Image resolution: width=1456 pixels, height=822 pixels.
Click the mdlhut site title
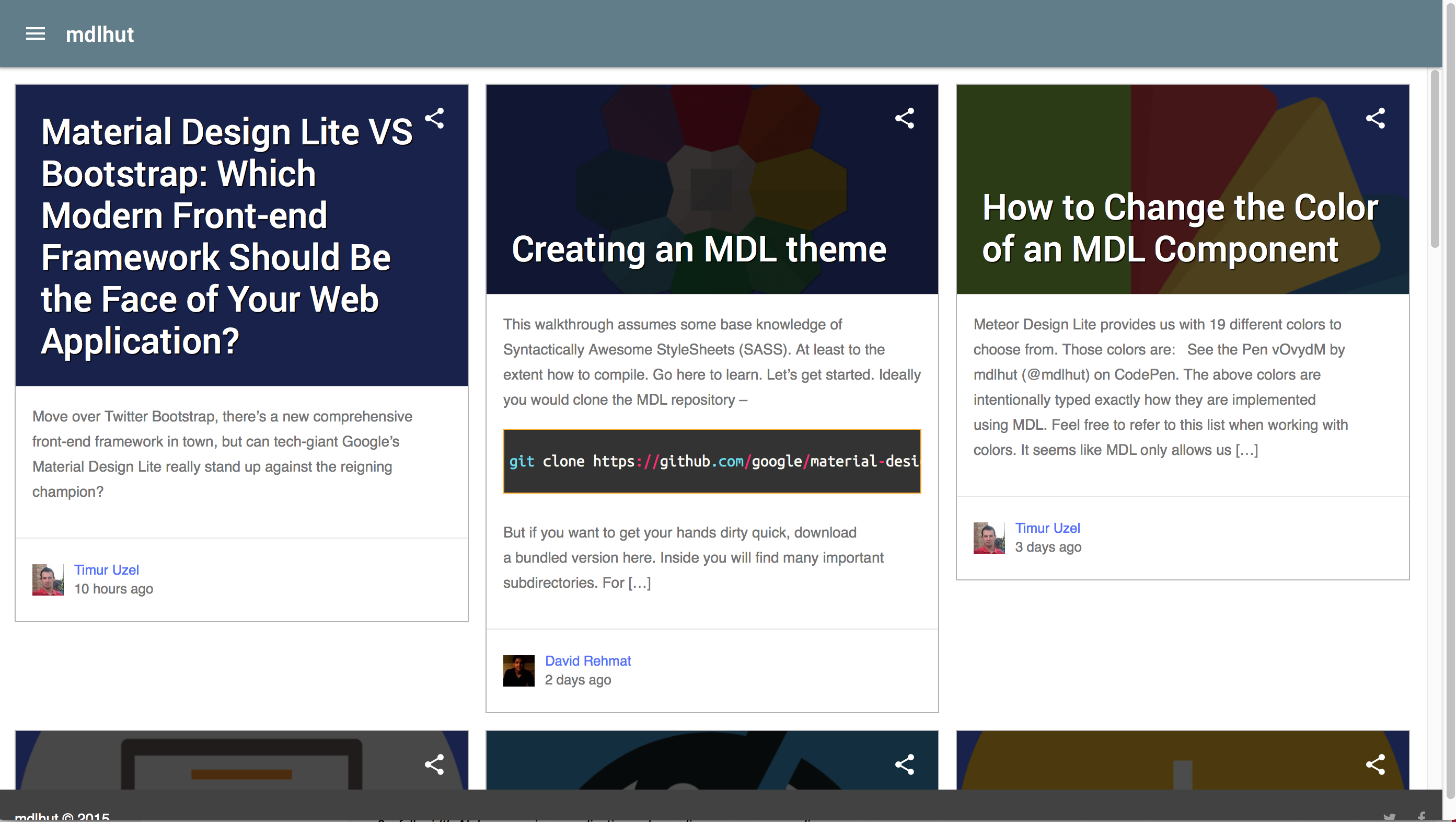pos(99,35)
